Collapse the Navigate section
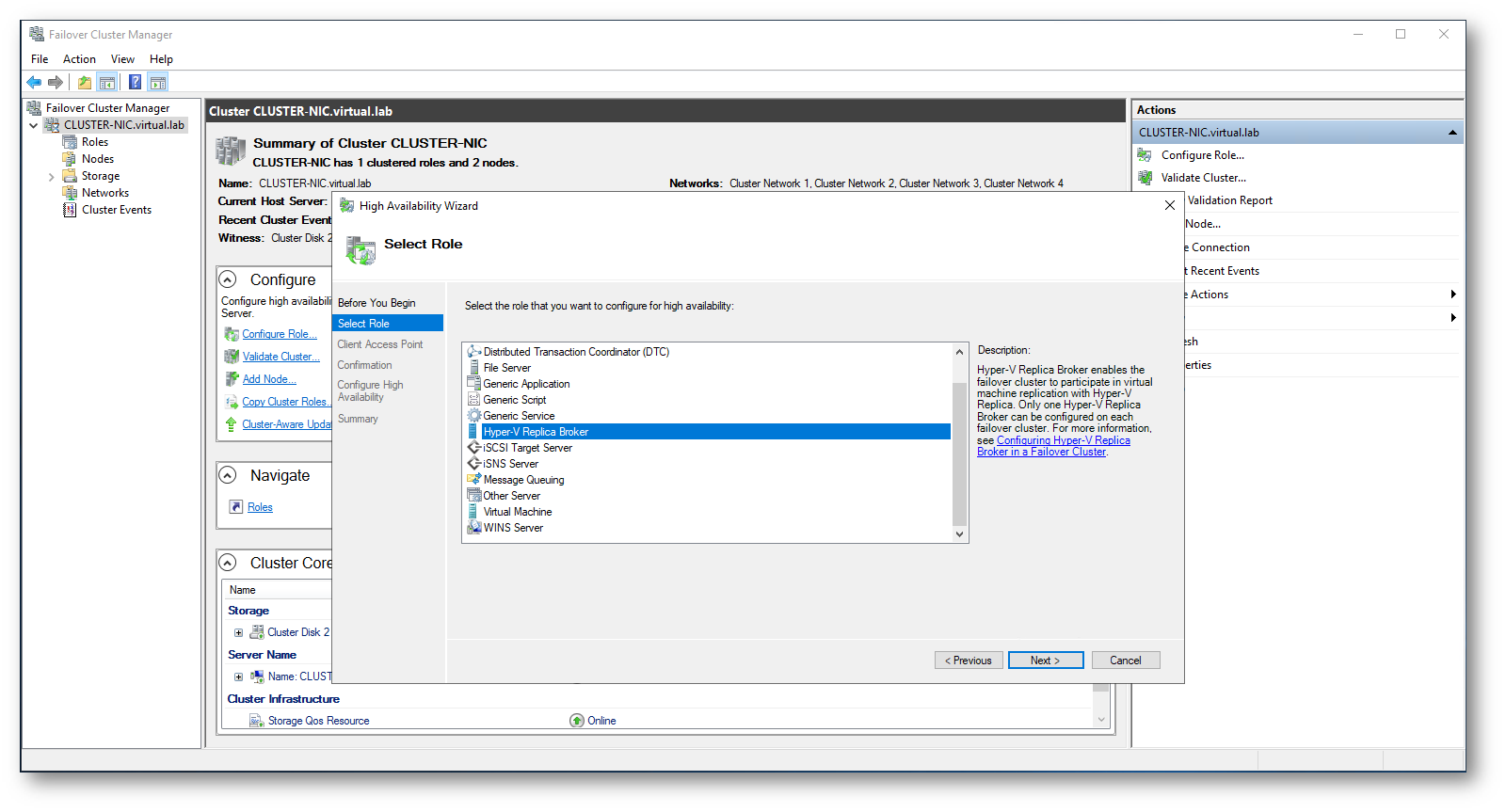Viewport: 1506px width, 812px height. tap(228, 475)
